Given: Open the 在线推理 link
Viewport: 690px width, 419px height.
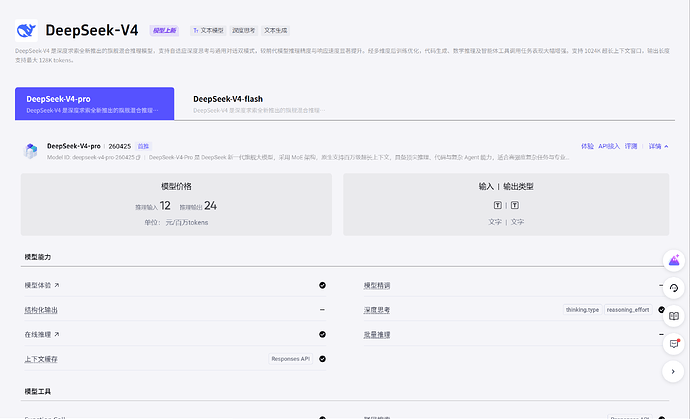Looking at the screenshot, I should point(38,334).
